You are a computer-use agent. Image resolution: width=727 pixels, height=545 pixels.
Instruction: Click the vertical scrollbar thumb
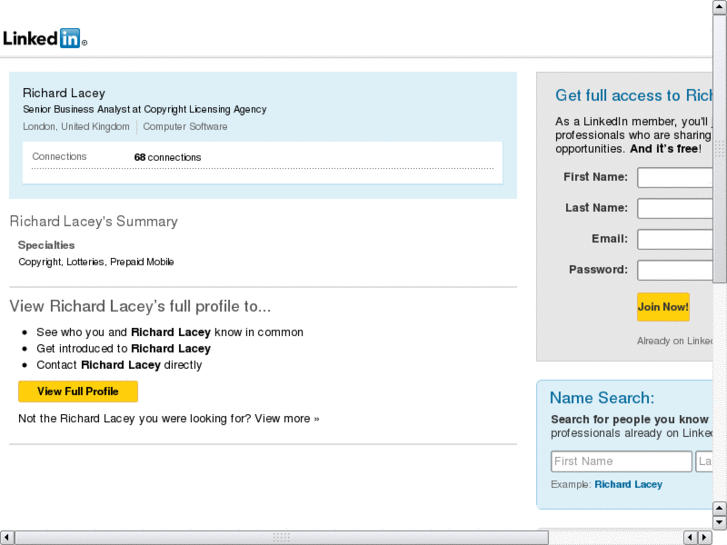pyautogui.click(x=720, y=150)
